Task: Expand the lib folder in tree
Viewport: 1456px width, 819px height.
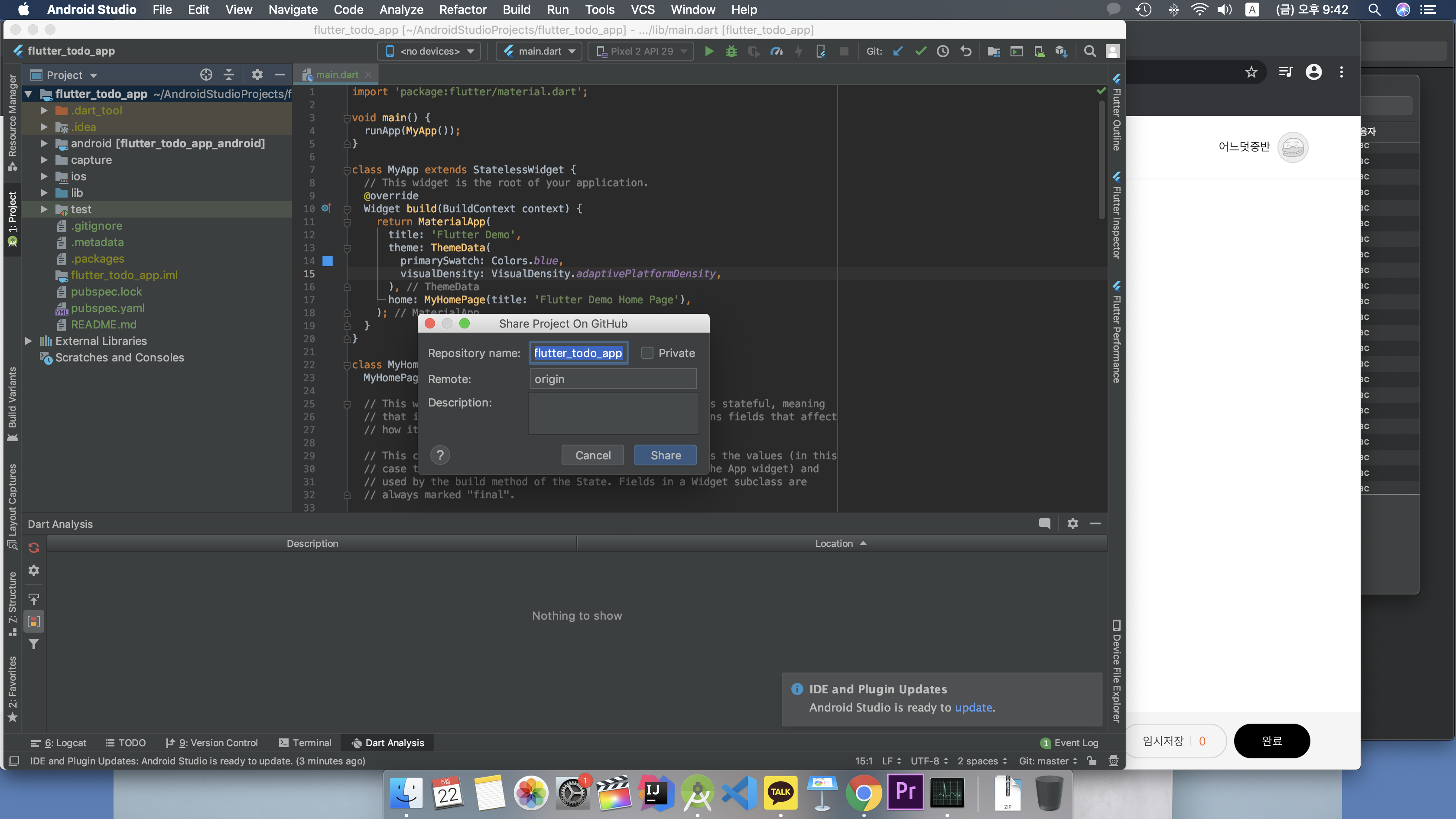Action: pos(44,193)
